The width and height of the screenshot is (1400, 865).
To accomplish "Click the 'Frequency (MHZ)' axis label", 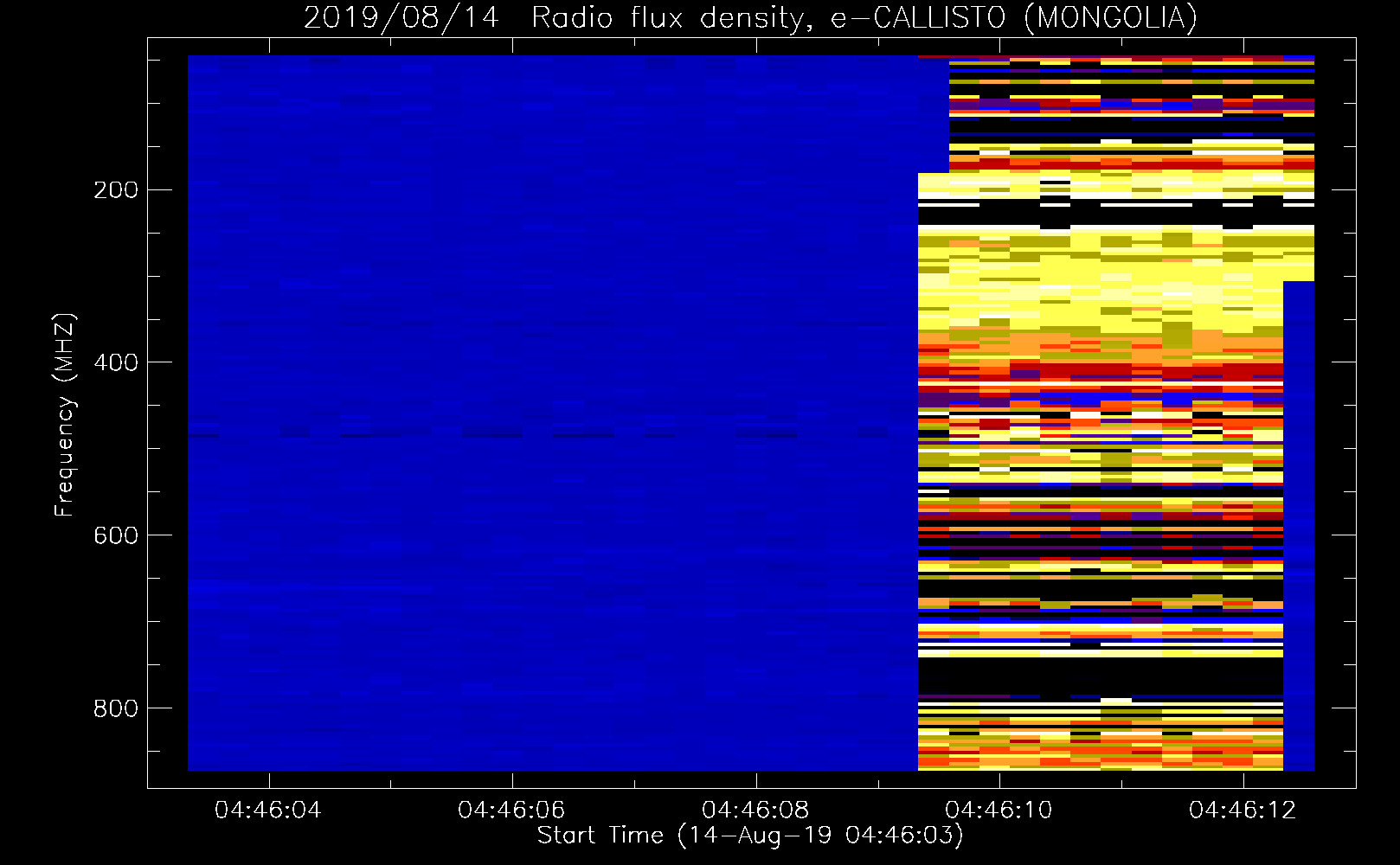I will [65, 414].
